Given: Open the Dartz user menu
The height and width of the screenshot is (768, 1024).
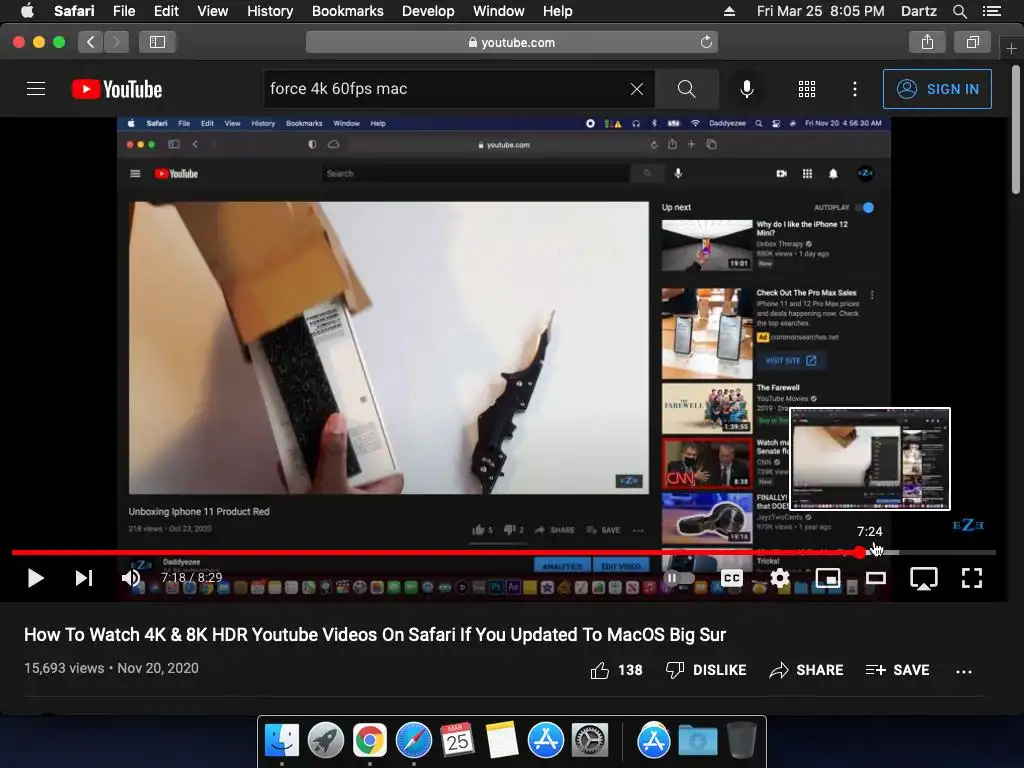Looking at the screenshot, I should [918, 11].
